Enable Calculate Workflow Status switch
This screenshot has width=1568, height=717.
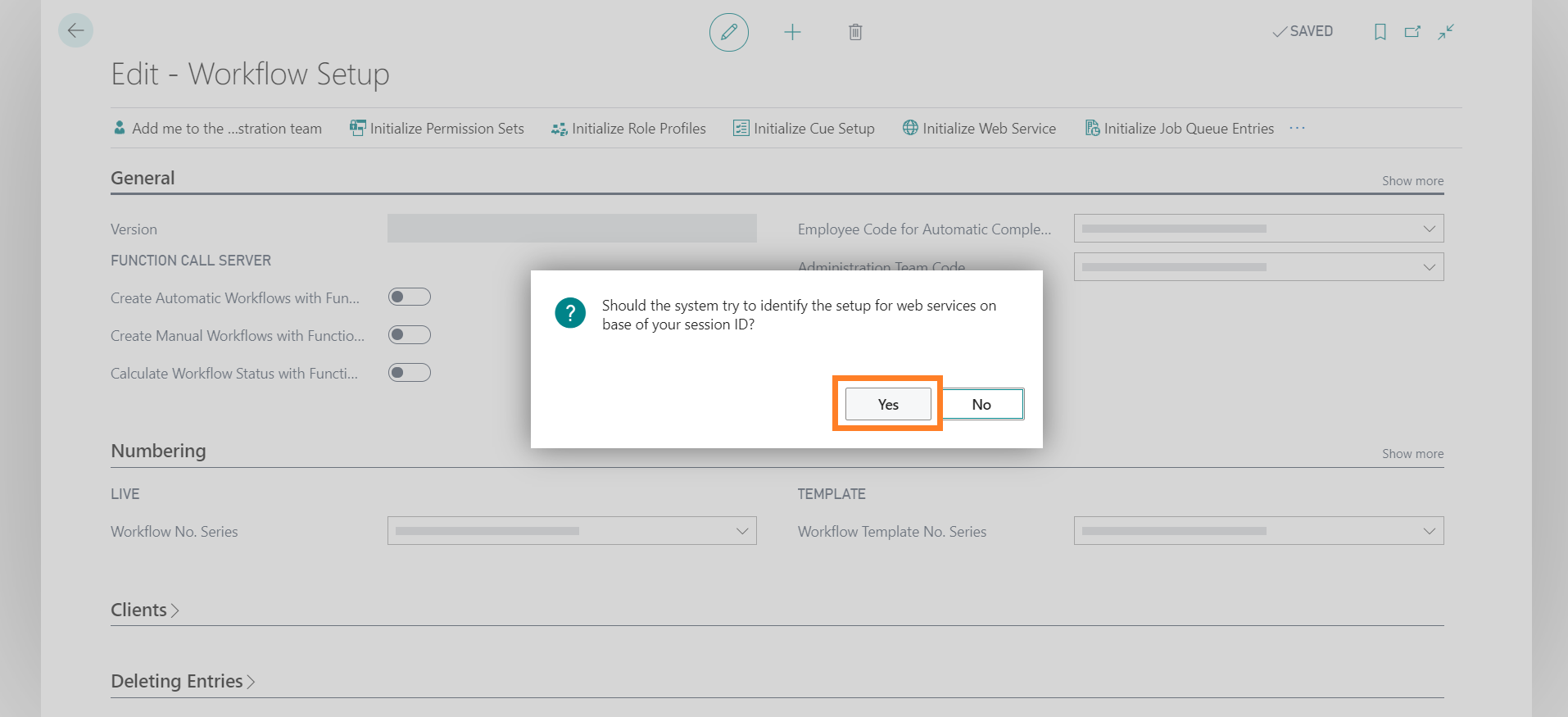tap(409, 373)
